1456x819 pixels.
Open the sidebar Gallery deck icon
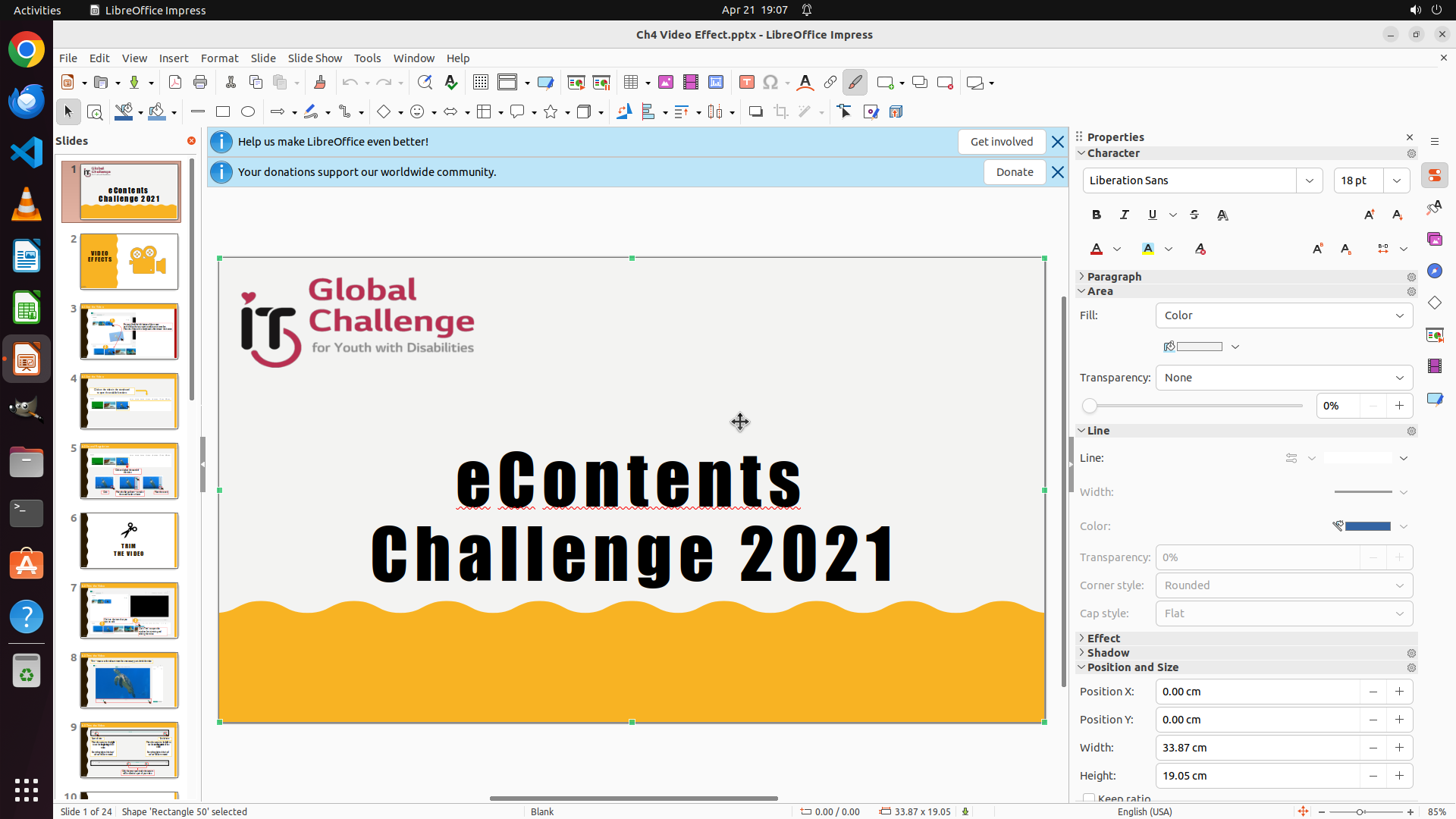1434,240
